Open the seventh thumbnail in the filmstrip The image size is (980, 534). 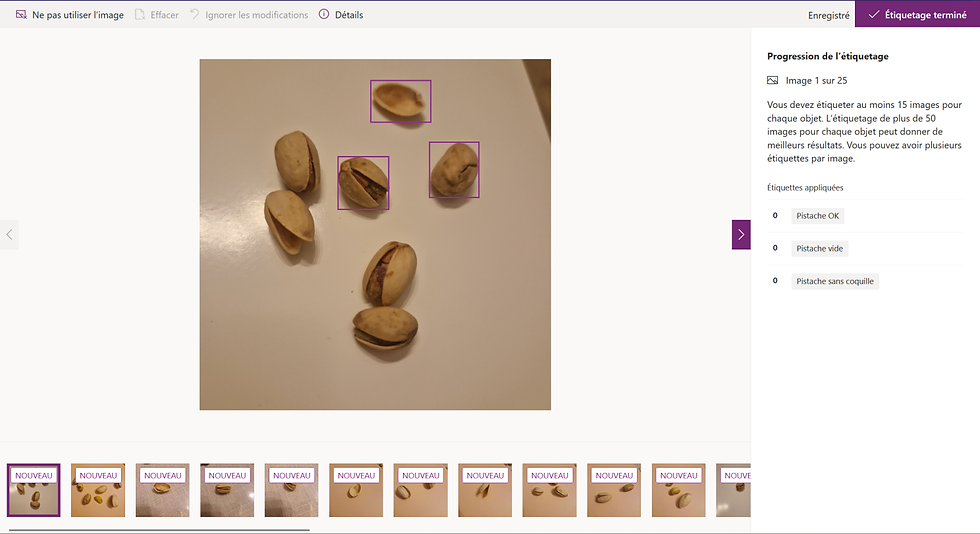[x=421, y=490]
